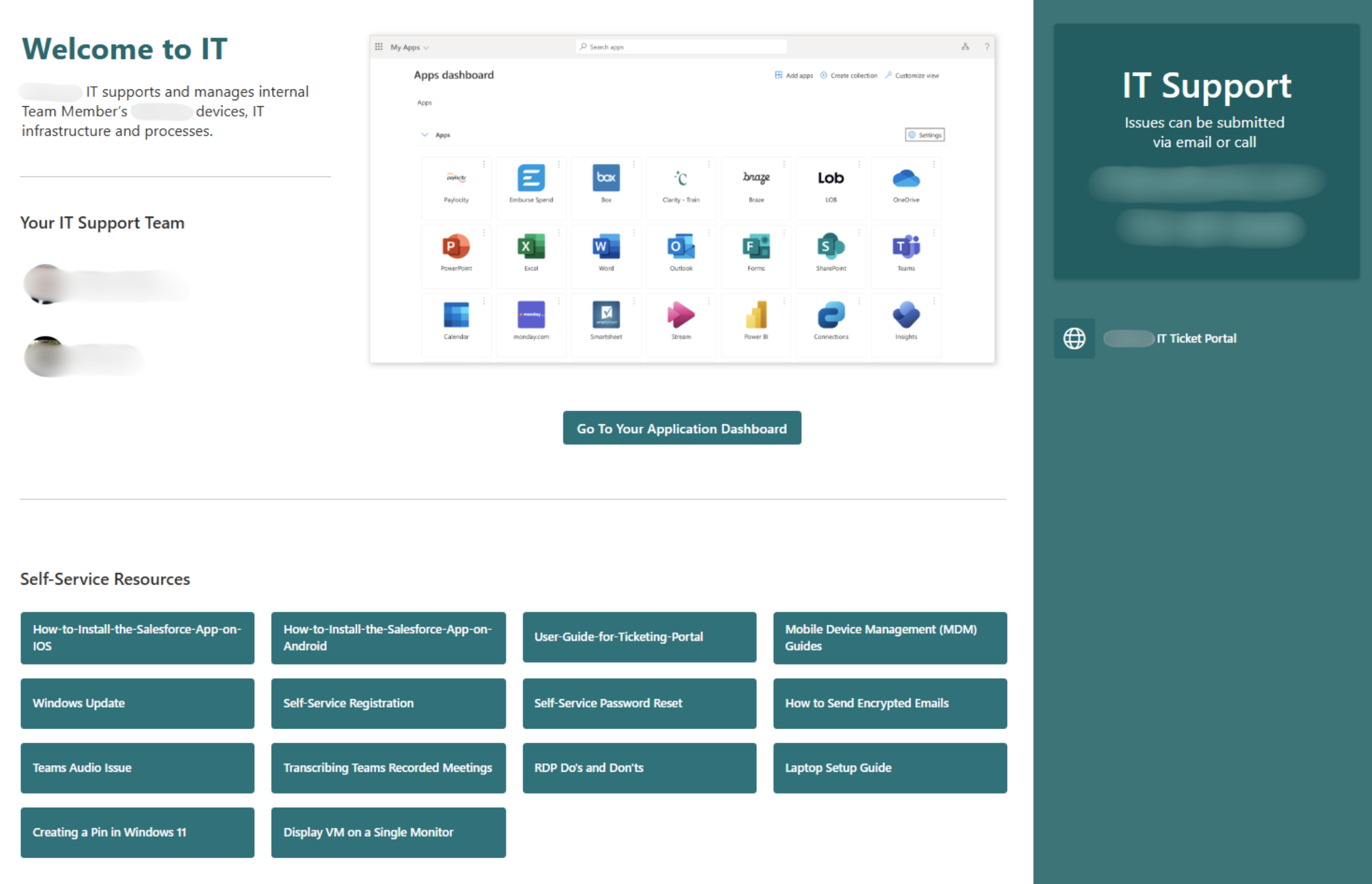Open the Outlook app icon
This screenshot has width=1372, height=884.
point(681,247)
